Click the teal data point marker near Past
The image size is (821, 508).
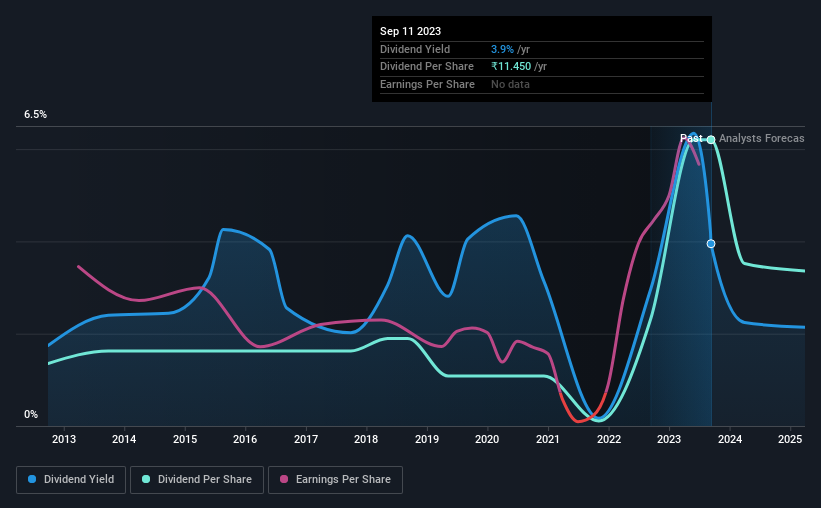coord(711,139)
